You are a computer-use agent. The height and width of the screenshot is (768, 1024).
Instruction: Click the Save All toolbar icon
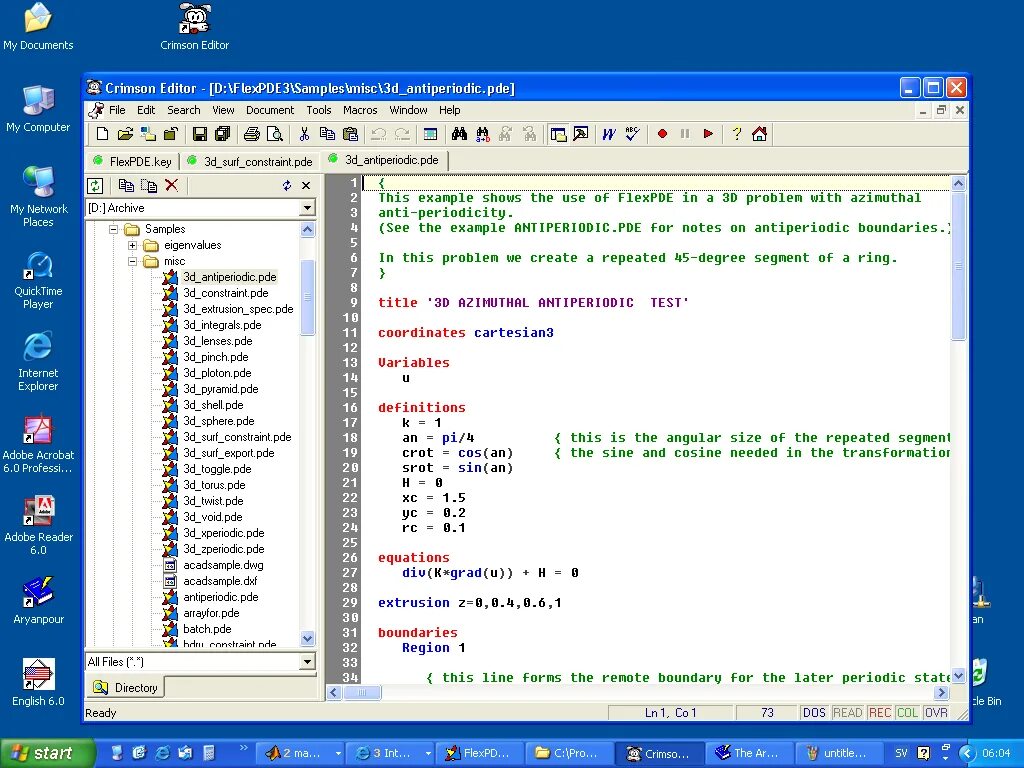(x=223, y=134)
